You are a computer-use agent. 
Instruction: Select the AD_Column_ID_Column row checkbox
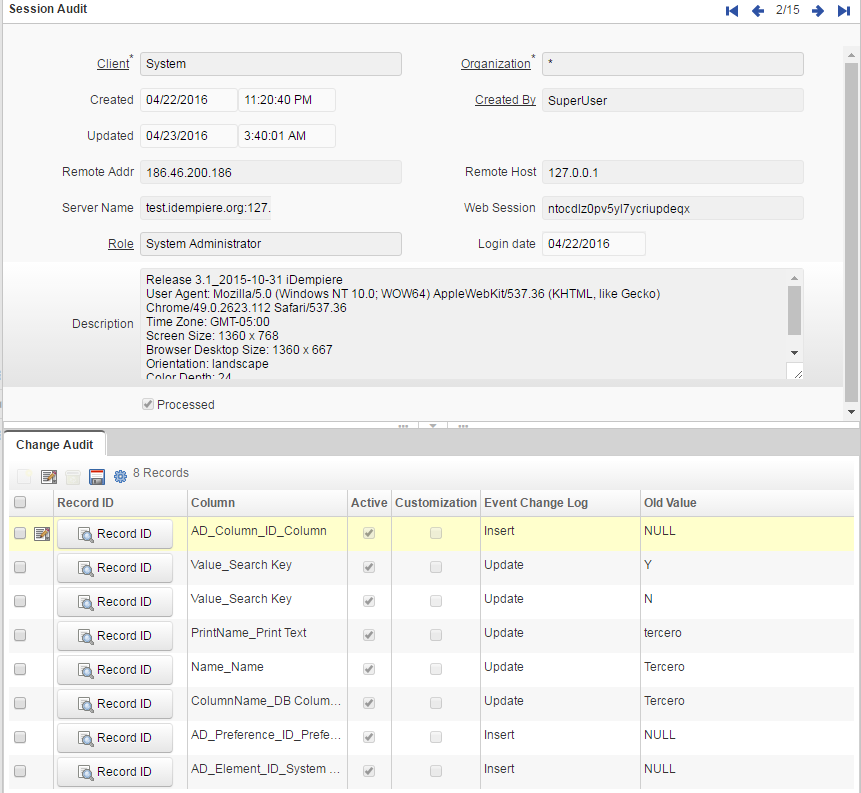click(20, 533)
